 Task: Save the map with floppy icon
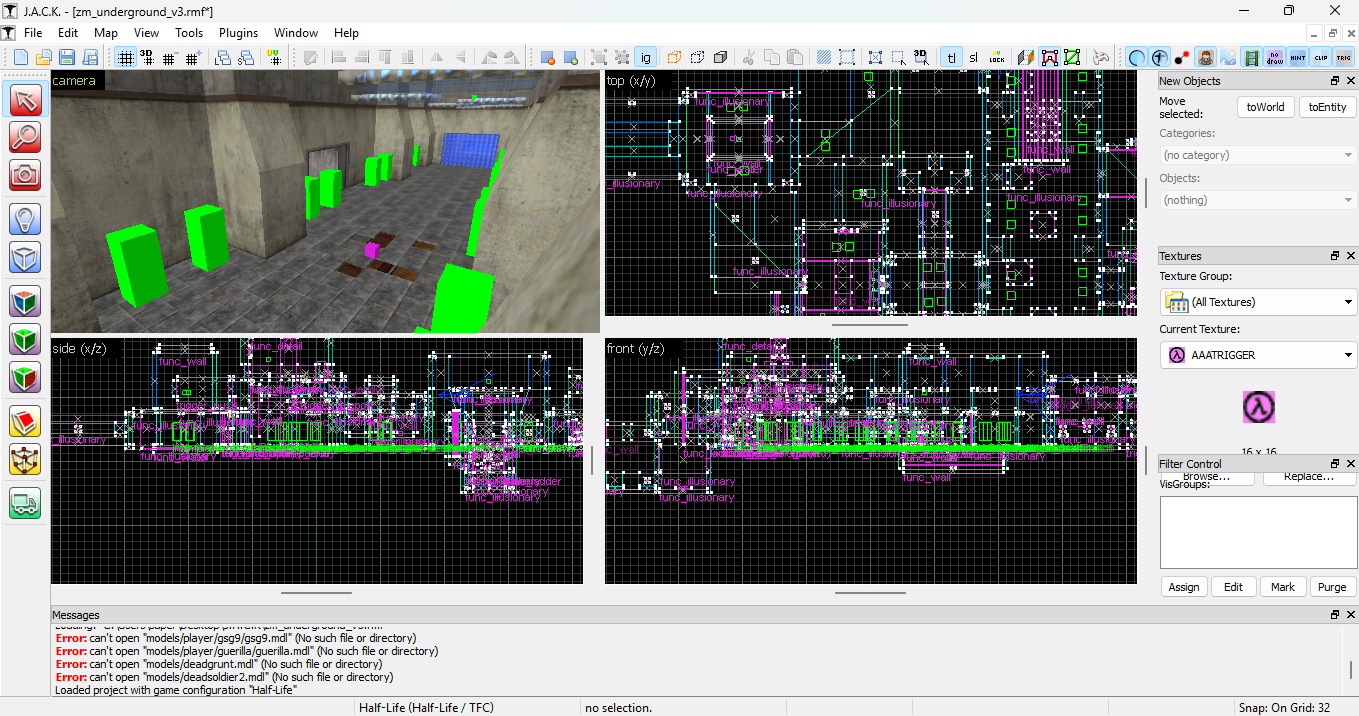[x=65, y=57]
